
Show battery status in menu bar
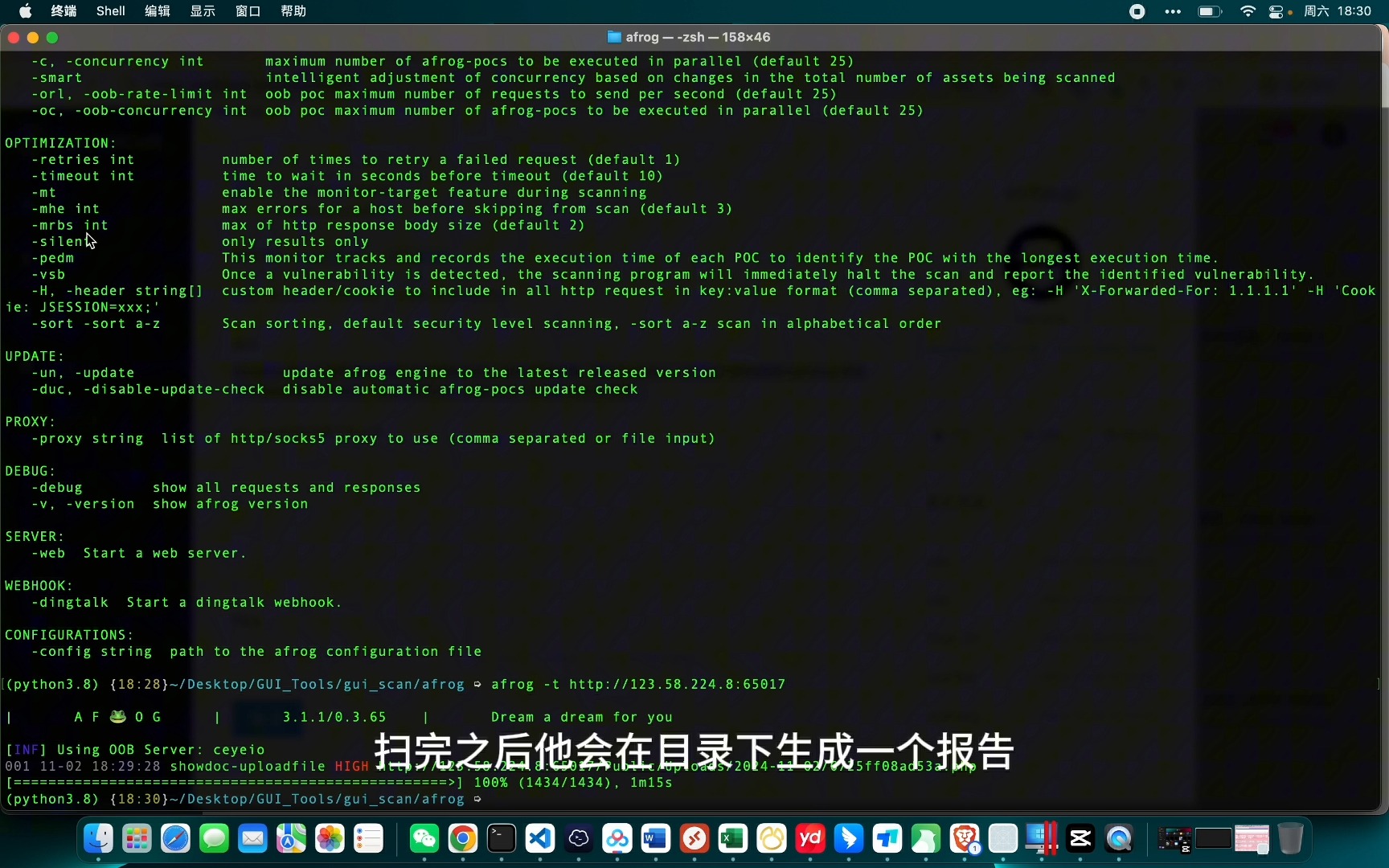click(1210, 11)
